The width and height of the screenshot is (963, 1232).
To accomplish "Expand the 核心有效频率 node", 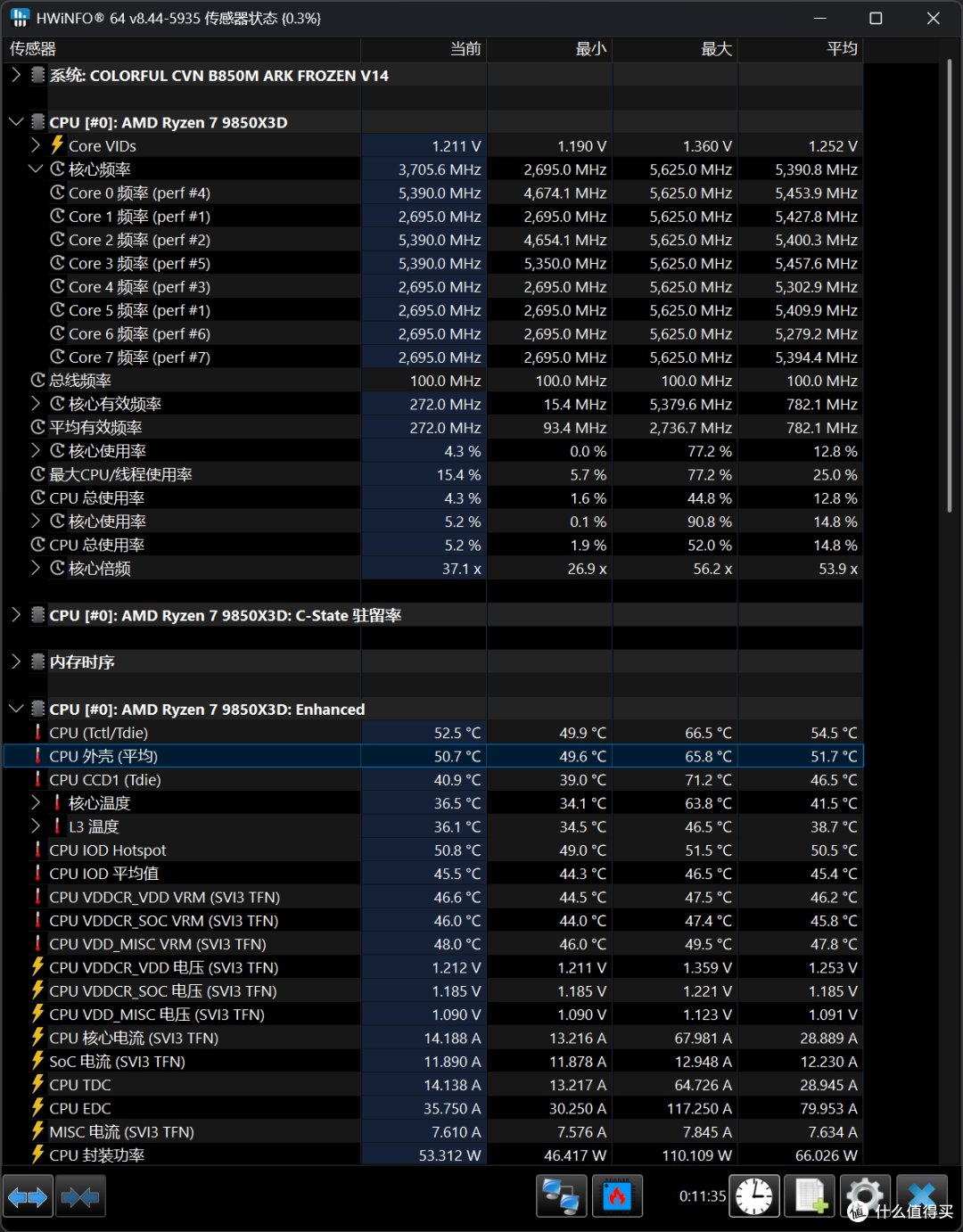I will pos(36,404).
